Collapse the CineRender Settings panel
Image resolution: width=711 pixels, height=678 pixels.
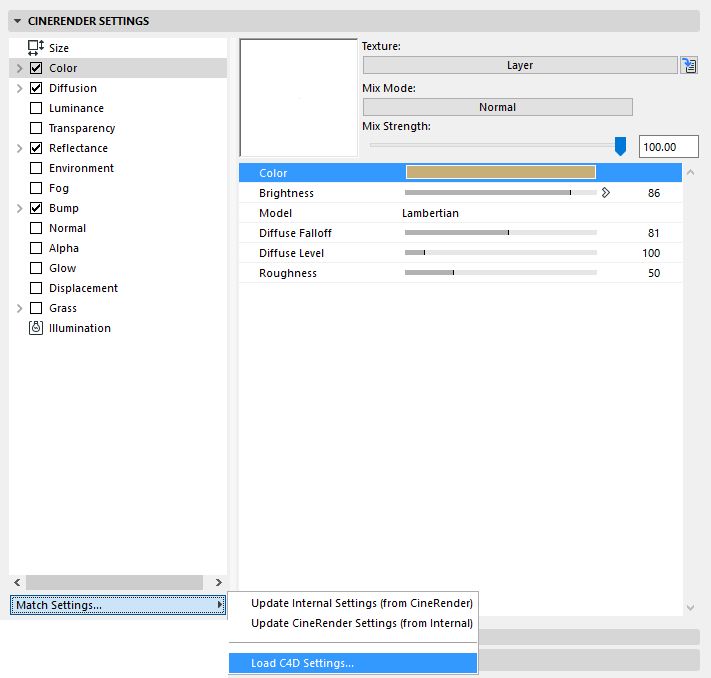[x=17, y=21]
